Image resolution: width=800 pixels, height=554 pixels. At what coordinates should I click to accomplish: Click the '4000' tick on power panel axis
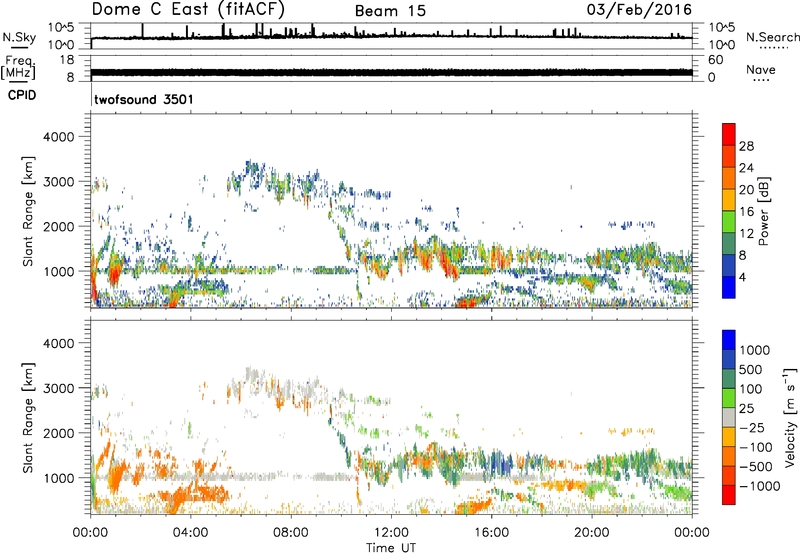[59, 137]
